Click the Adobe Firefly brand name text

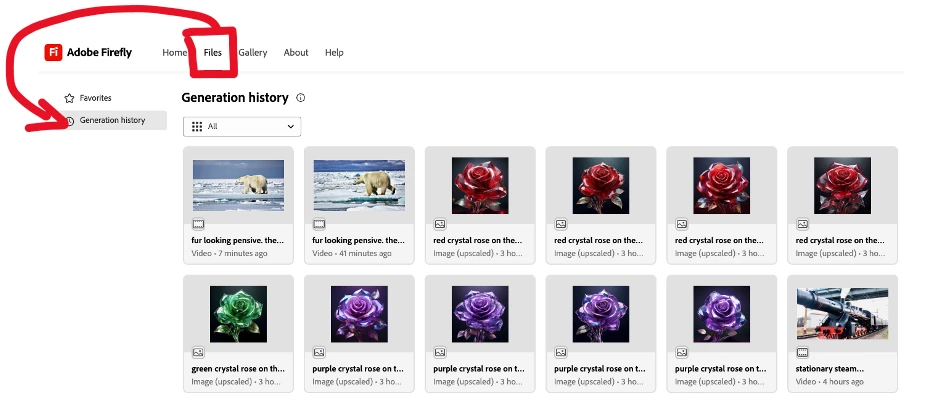[99, 52]
